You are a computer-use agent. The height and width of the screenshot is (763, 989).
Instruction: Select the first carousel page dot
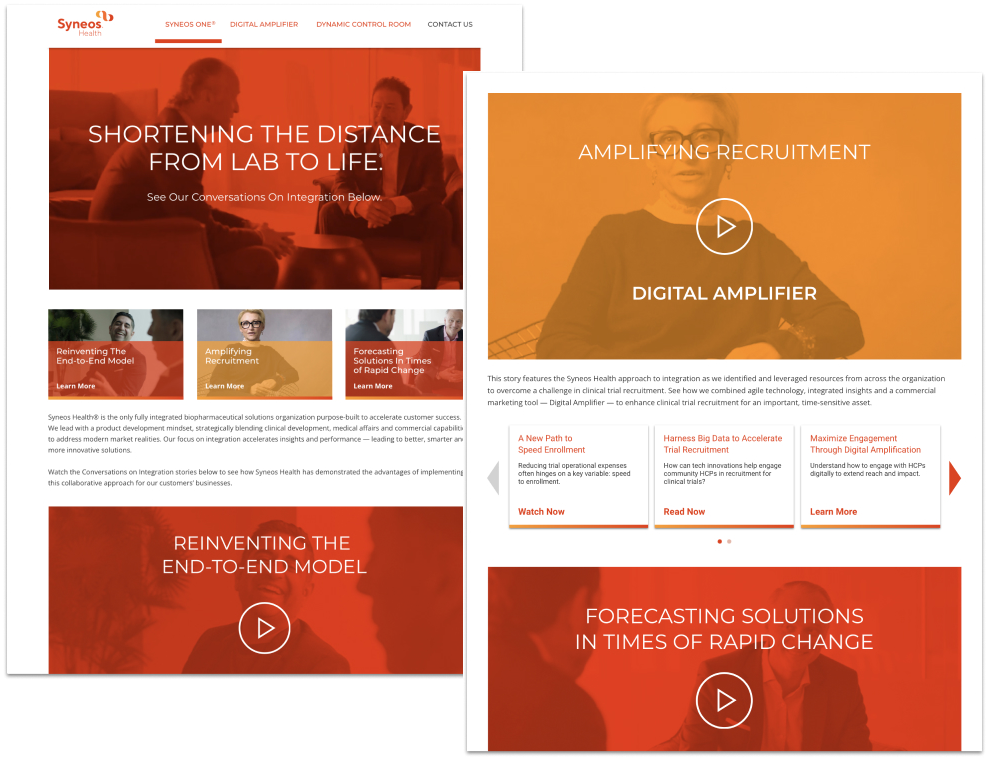[720, 542]
